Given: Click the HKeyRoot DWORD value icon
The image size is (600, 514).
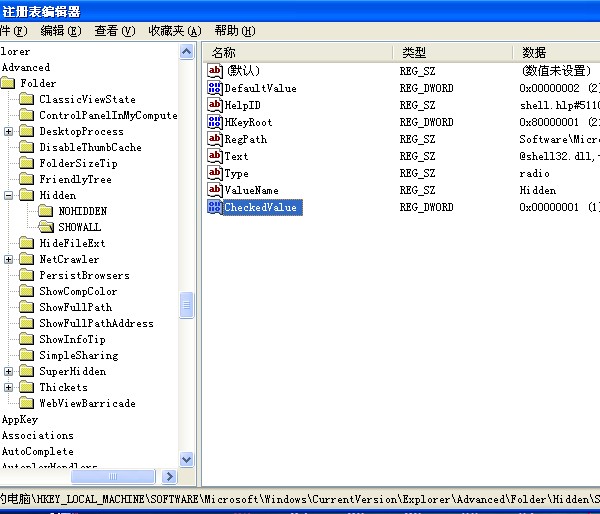Looking at the screenshot, I should coord(215,122).
